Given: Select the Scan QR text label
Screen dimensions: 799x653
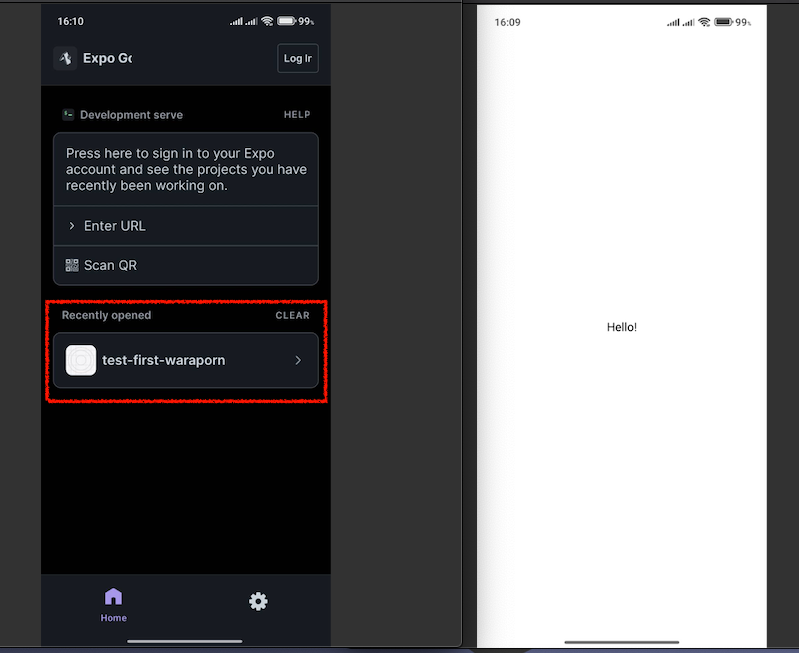Looking at the screenshot, I should [x=110, y=265].
